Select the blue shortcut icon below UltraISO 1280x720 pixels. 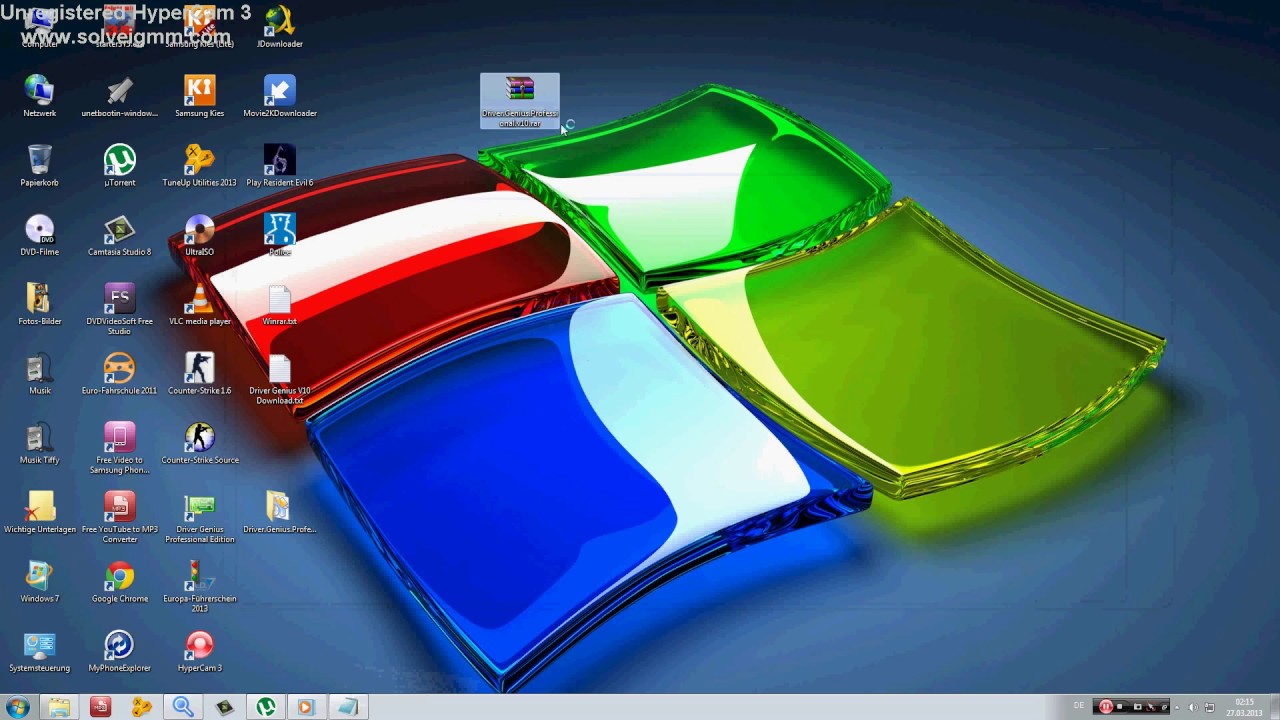(280, 235)
